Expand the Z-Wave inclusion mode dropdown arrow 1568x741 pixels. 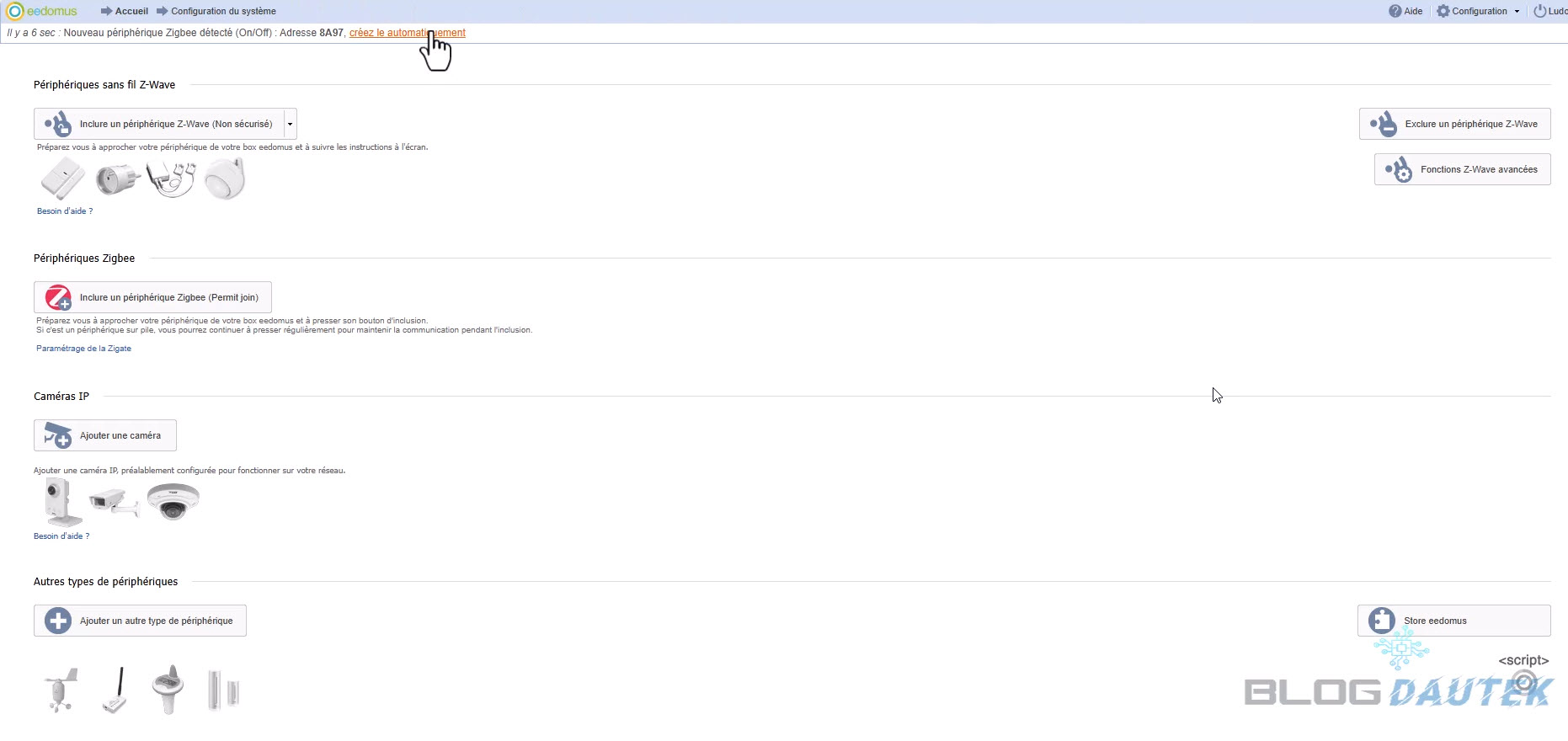point(291,124)
